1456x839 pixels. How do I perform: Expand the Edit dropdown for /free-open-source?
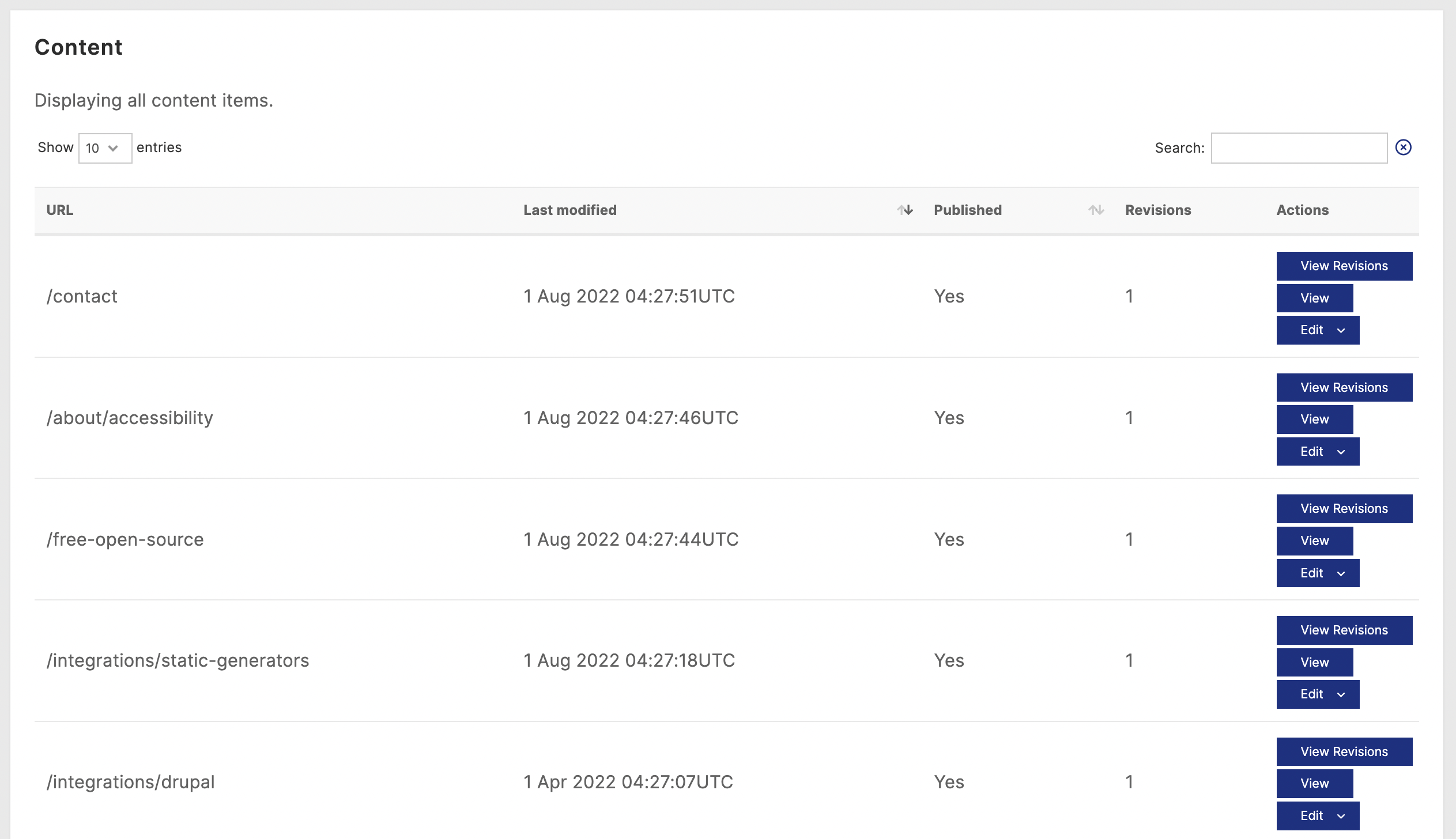[x=1342, y=573]
